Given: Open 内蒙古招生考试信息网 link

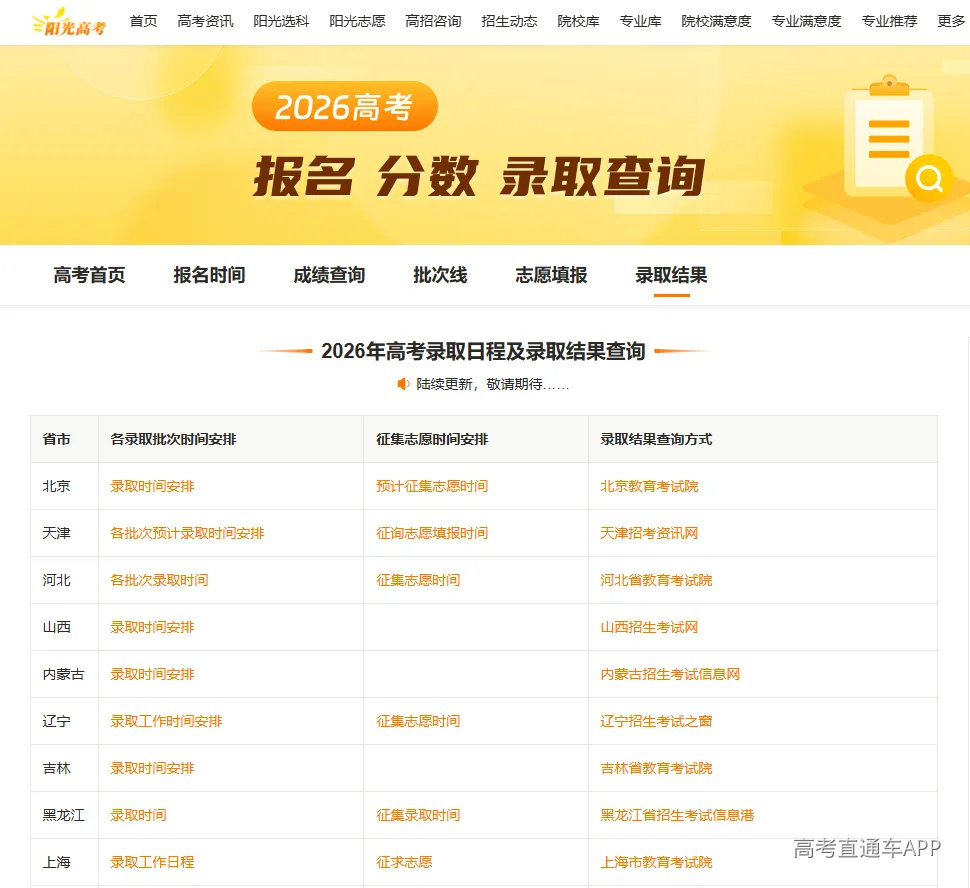Looking at the screenshot, I should (x=670, y=675).
